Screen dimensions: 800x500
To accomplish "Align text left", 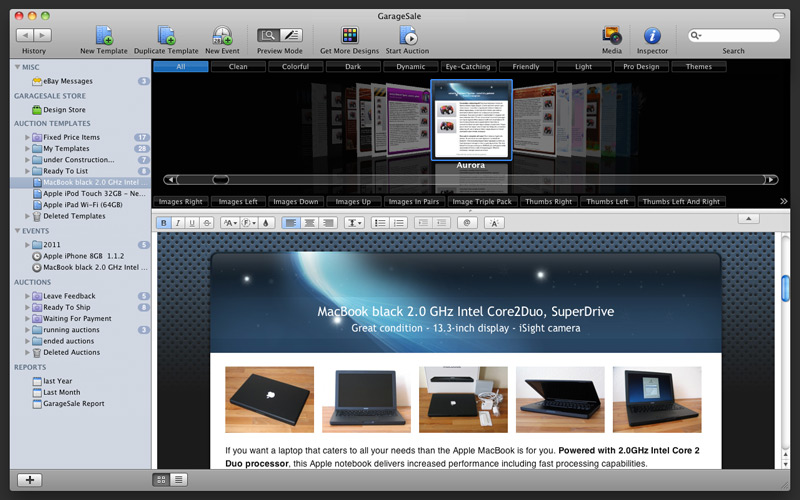I will click(x=291, y=223).
